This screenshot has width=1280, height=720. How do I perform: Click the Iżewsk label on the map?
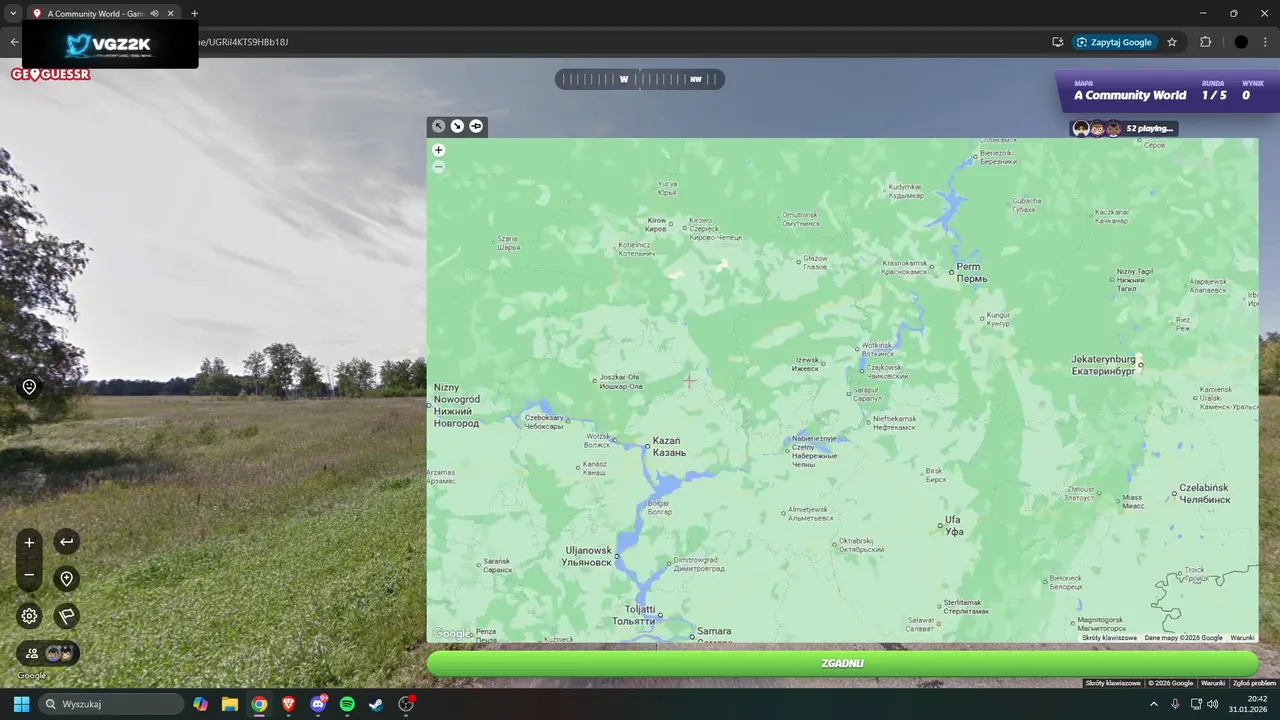[806, 364]
